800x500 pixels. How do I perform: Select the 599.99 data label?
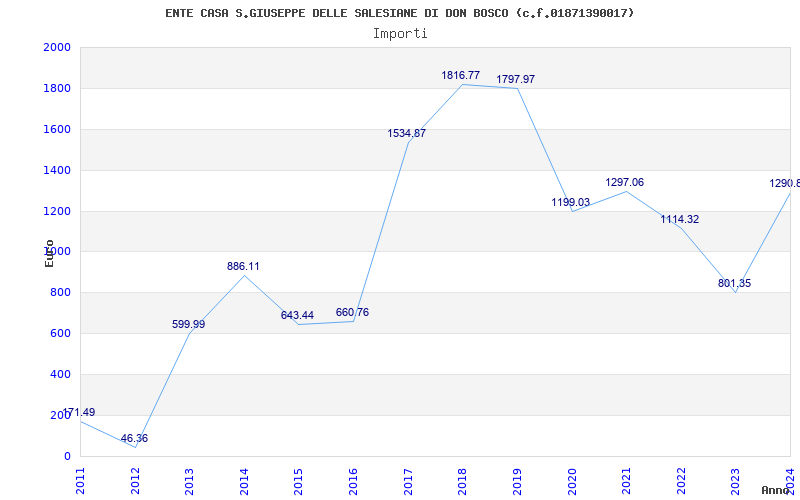click(x=188, y=324)
